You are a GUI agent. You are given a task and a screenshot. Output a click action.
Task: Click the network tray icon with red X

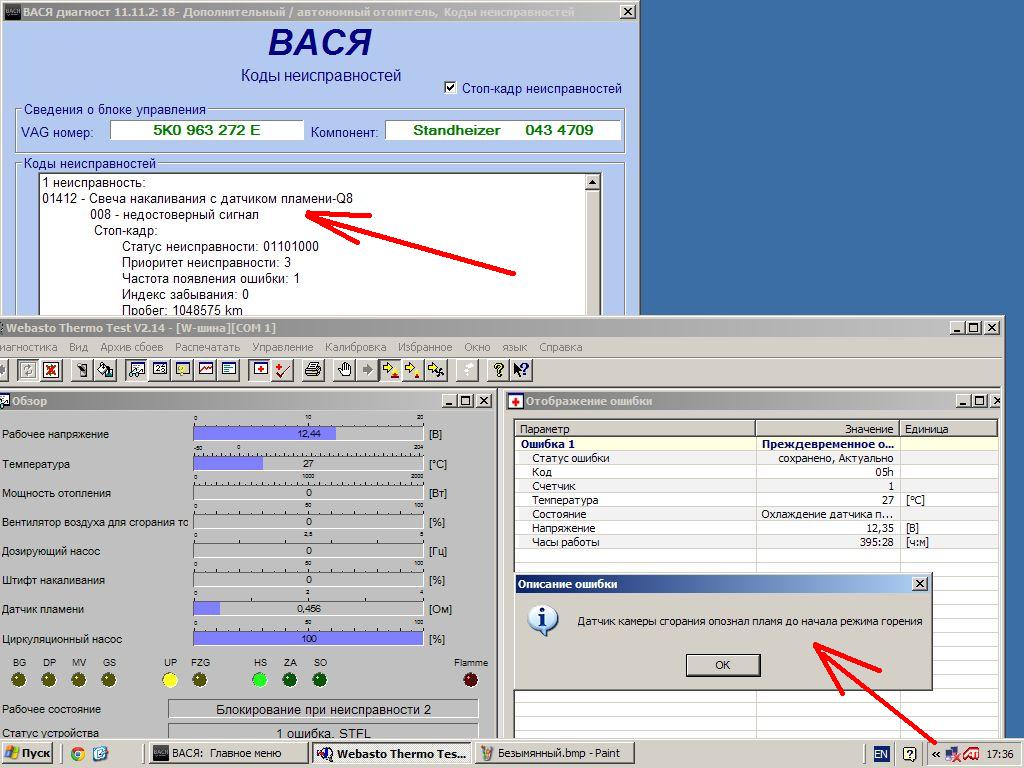pos(953,754)
